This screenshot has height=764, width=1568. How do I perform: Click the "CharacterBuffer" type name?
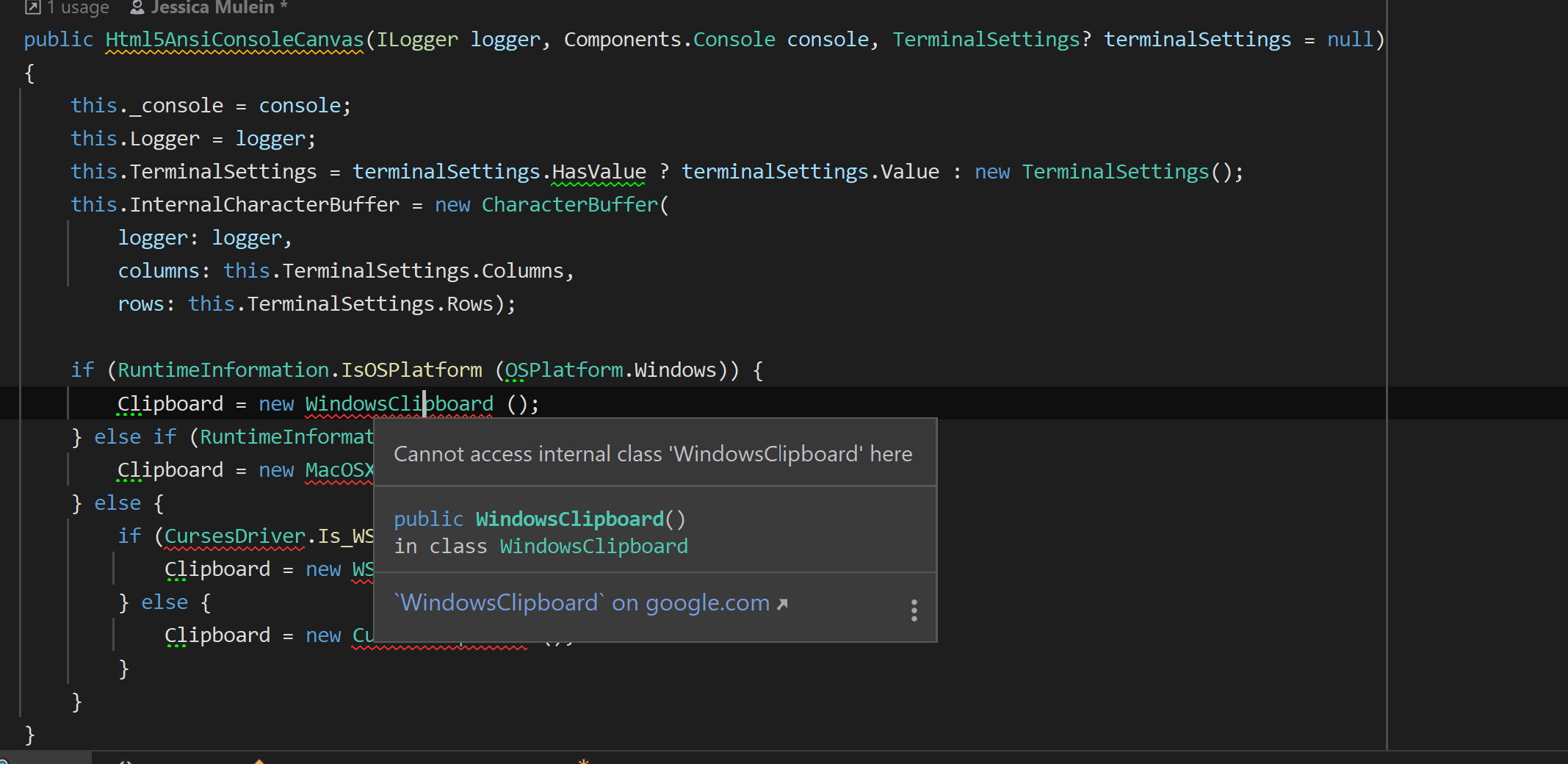[570, 205]
